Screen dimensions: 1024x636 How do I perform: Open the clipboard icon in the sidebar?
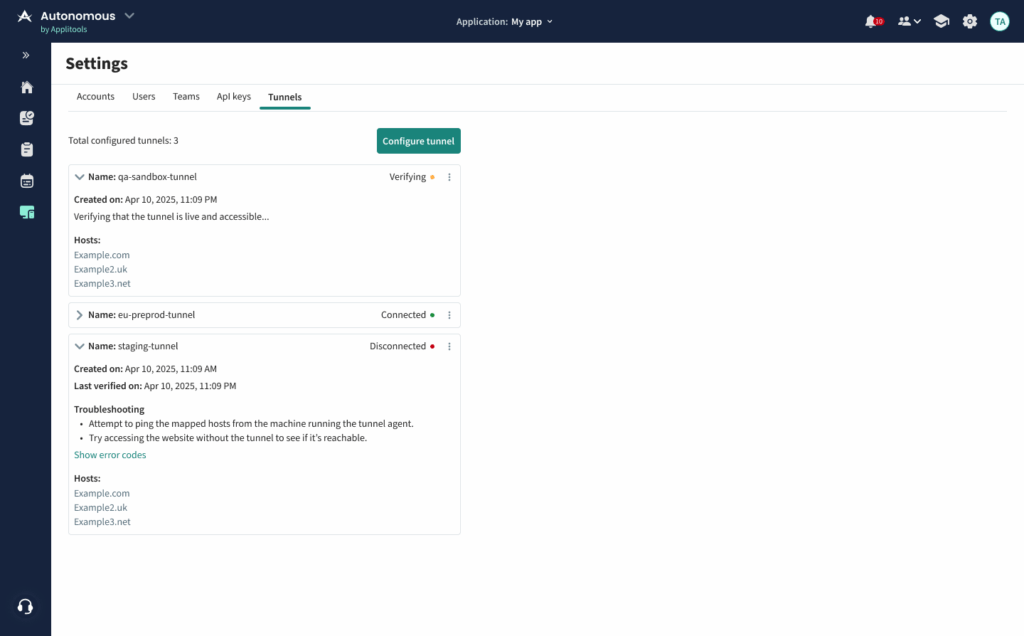[26, 149]
